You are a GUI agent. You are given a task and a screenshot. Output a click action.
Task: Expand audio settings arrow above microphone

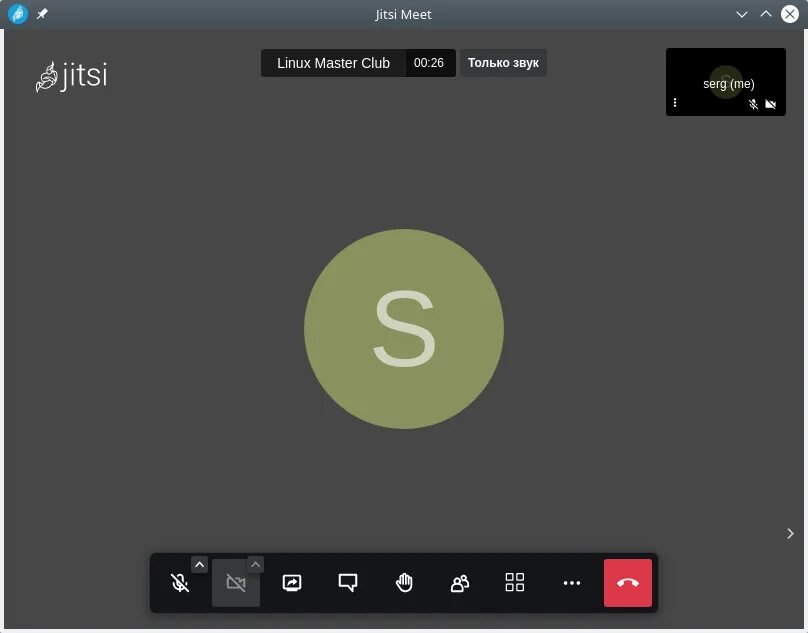[x=199, y=564]
